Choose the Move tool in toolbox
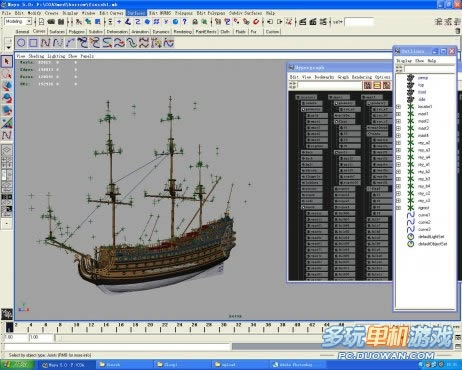The height and width of the screenshot is (370, 462). pos(7,86)
